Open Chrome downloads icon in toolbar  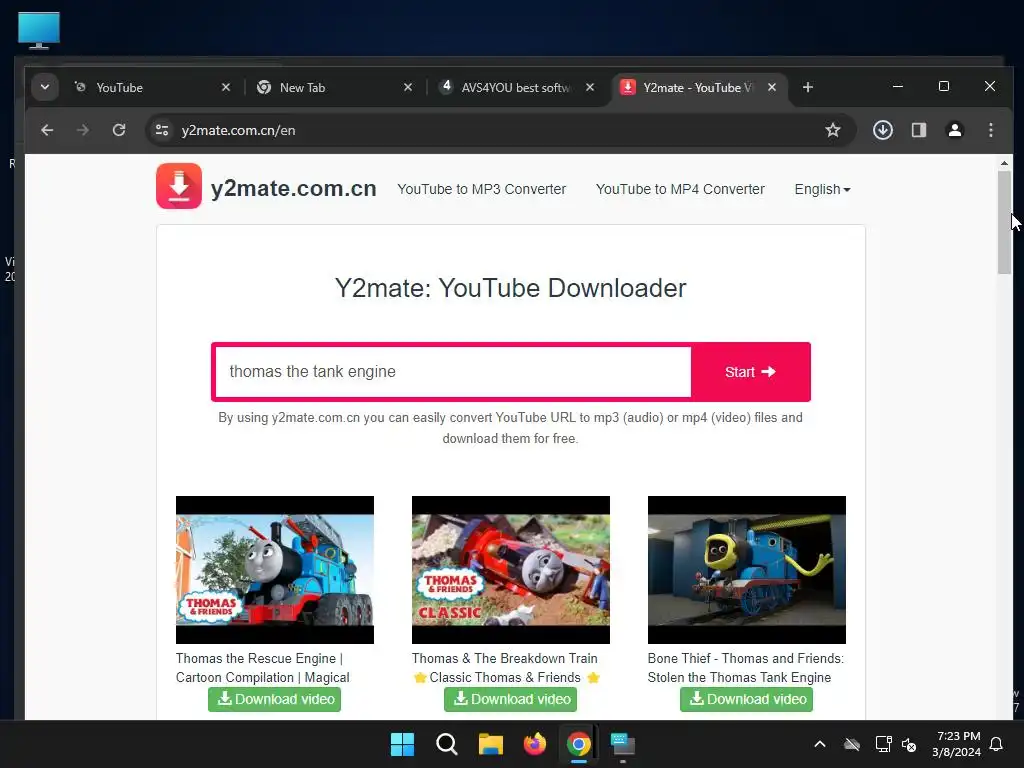coord(883,130)
